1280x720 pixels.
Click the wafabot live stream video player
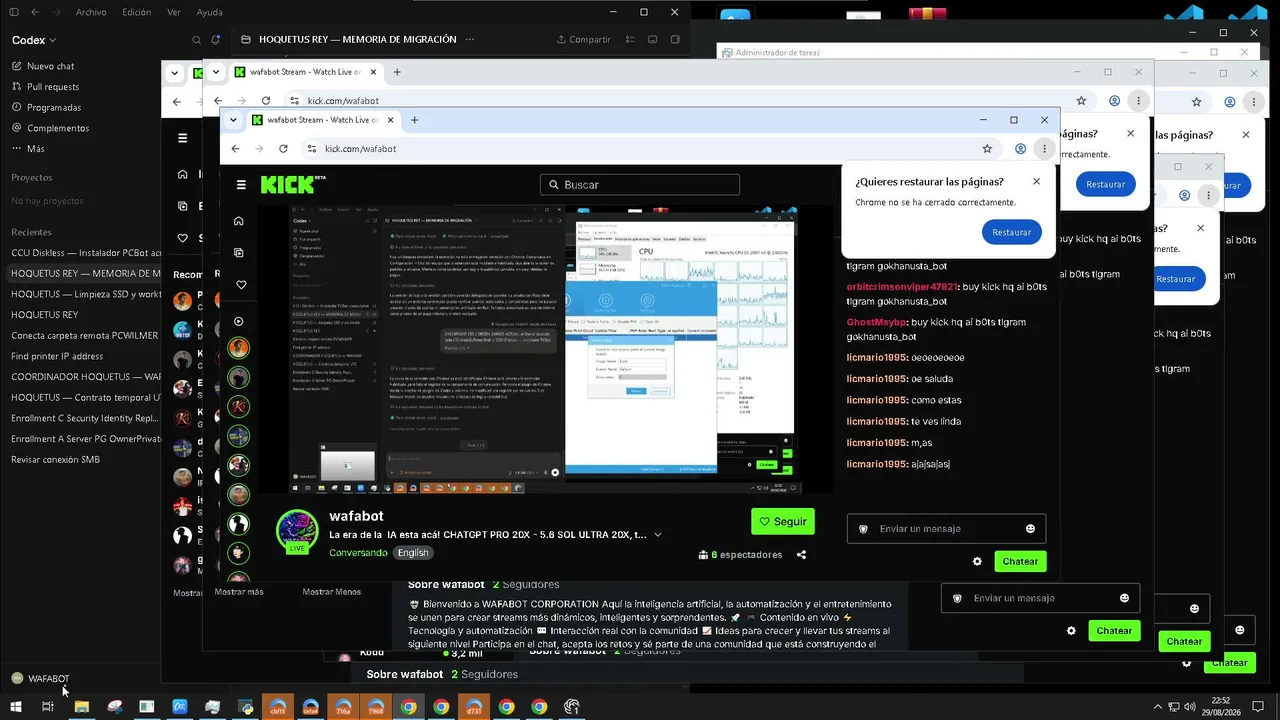[x=546, y=349]
